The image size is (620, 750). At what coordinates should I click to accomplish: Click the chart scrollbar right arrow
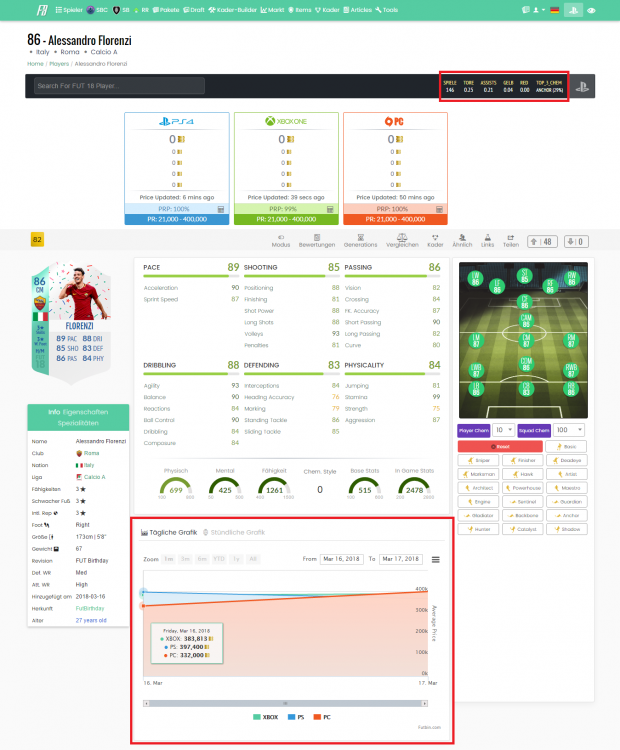pos(424,704)
